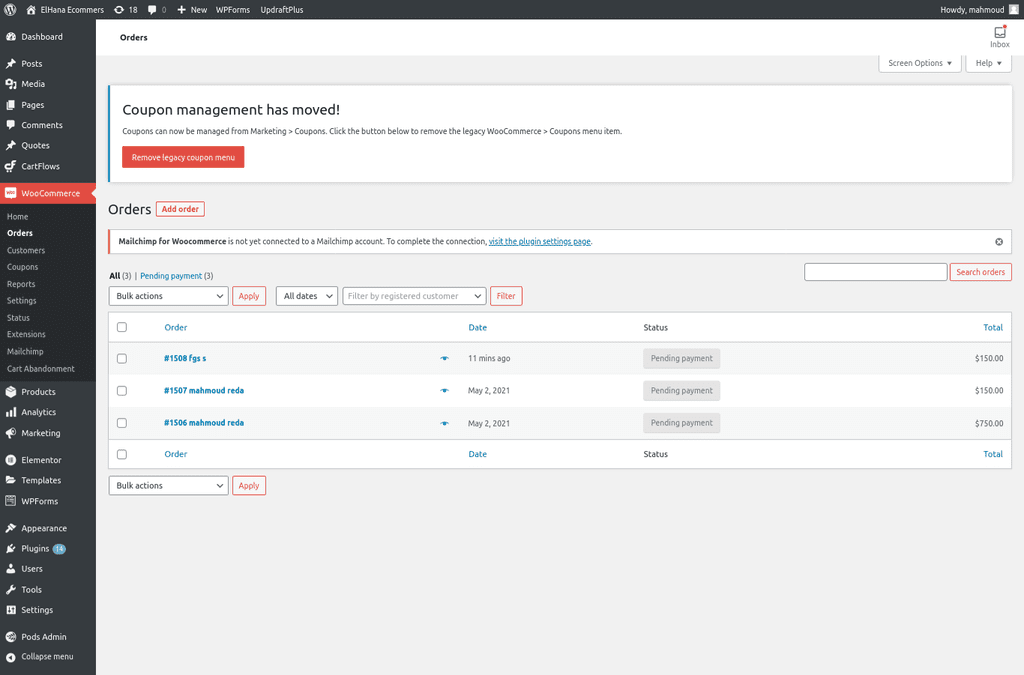1024x675 pixels.
Task: Open the top Bulk actions dropdown
Action: (x=168, y=296)
